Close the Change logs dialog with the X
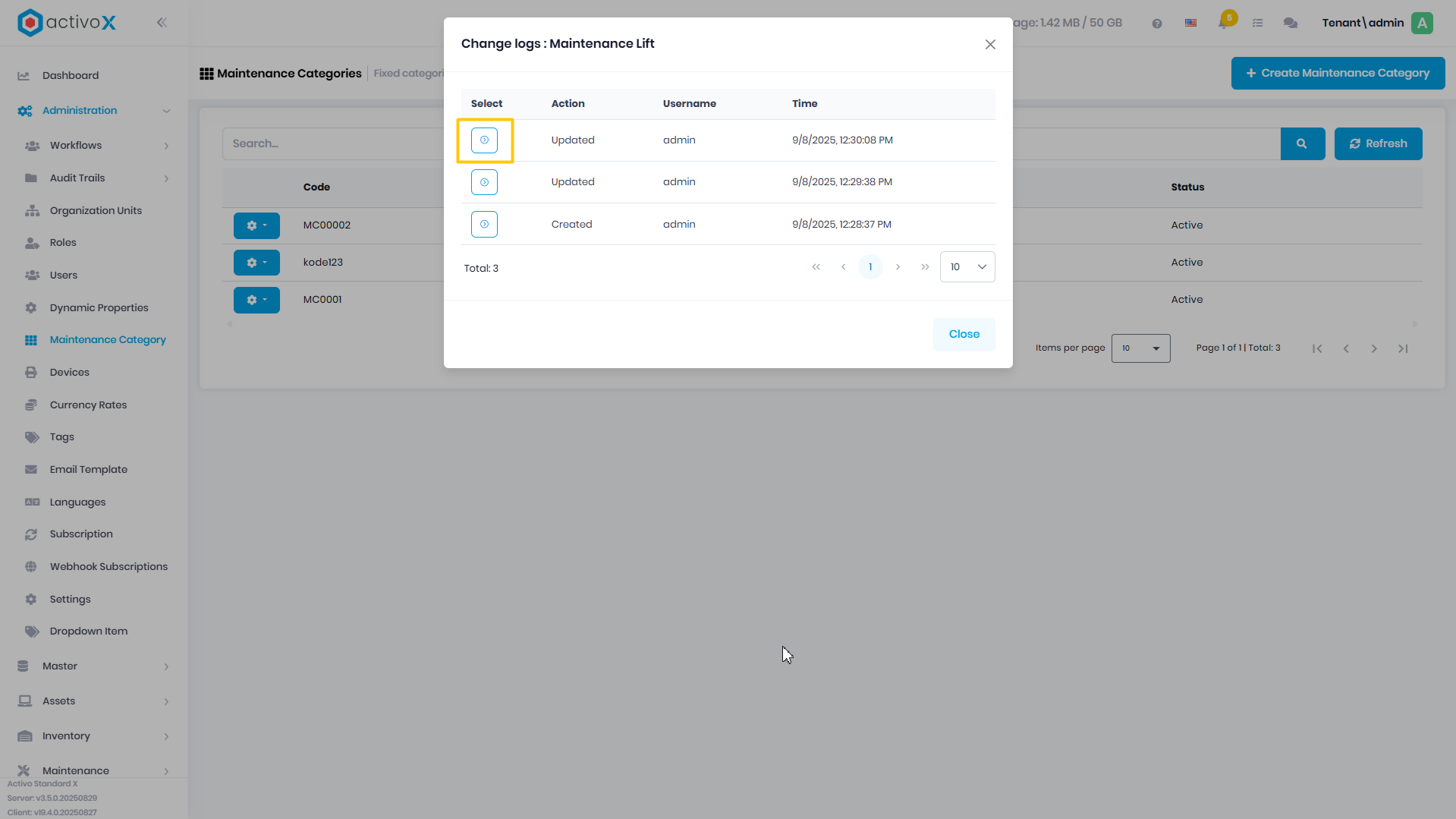Screen dimensions: 1456x819 point(990,45)
